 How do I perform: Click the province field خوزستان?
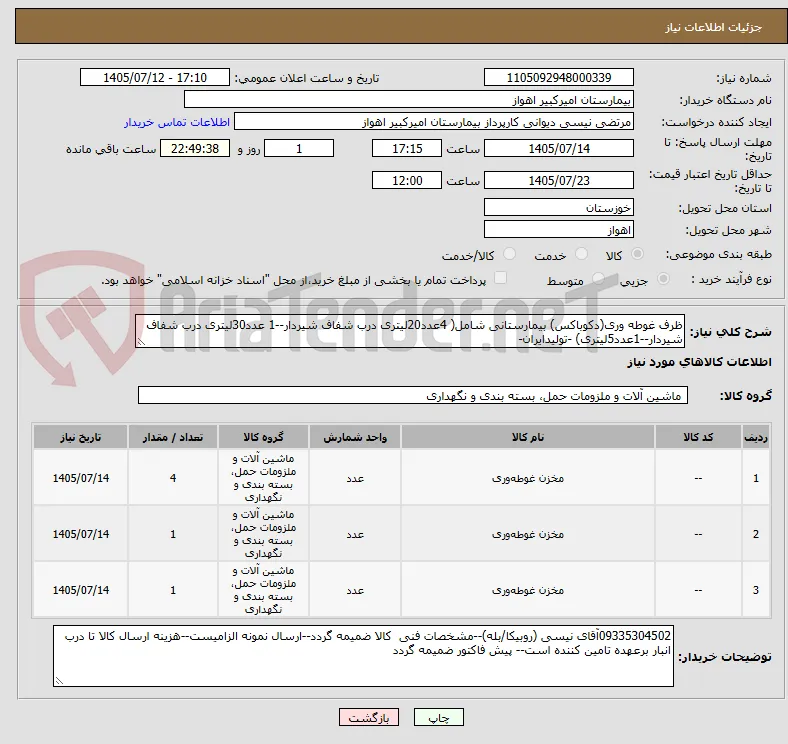[558, 207]
